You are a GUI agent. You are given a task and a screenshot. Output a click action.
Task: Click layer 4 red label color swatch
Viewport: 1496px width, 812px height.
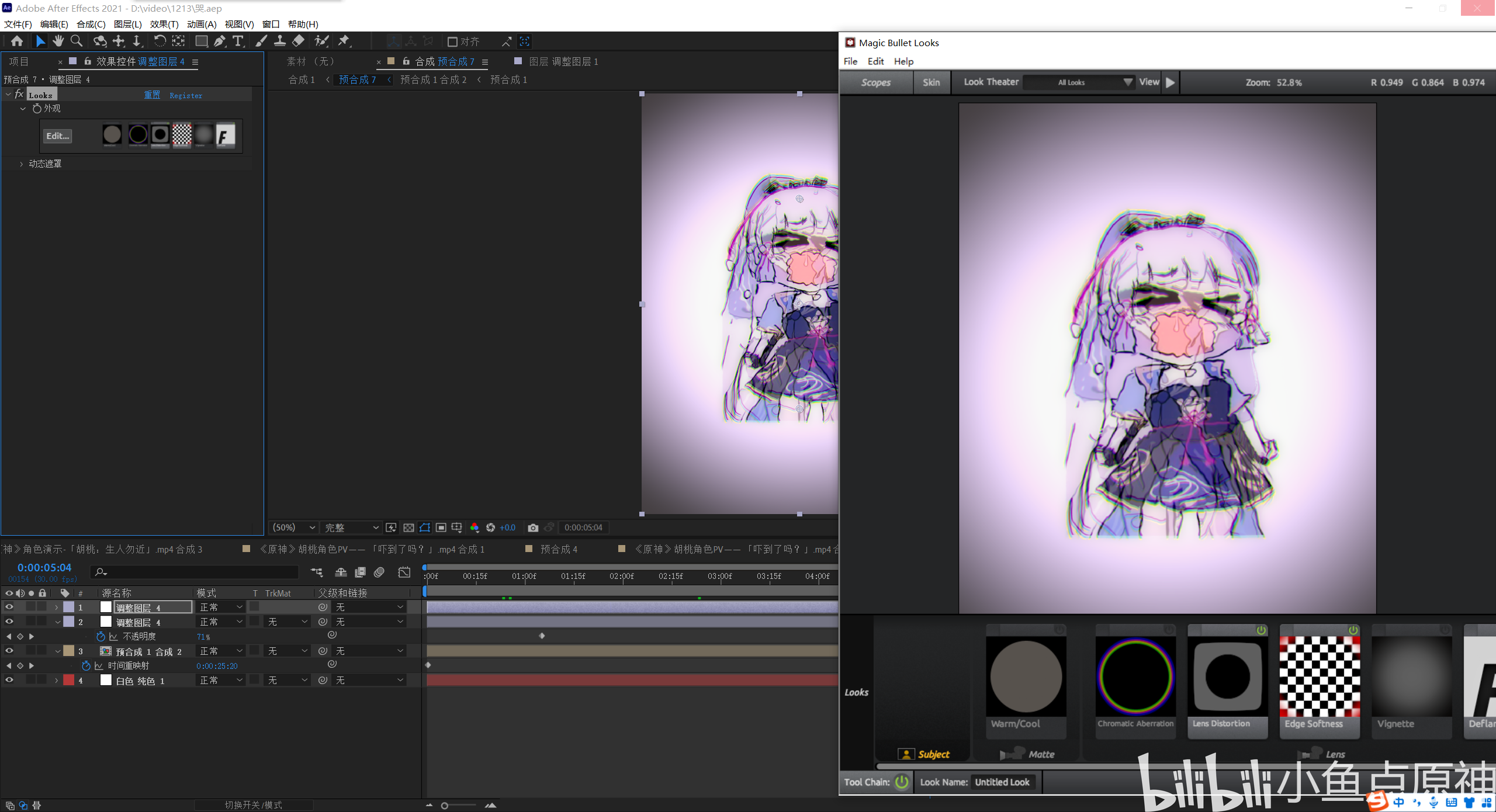click(x=69, y=680)
